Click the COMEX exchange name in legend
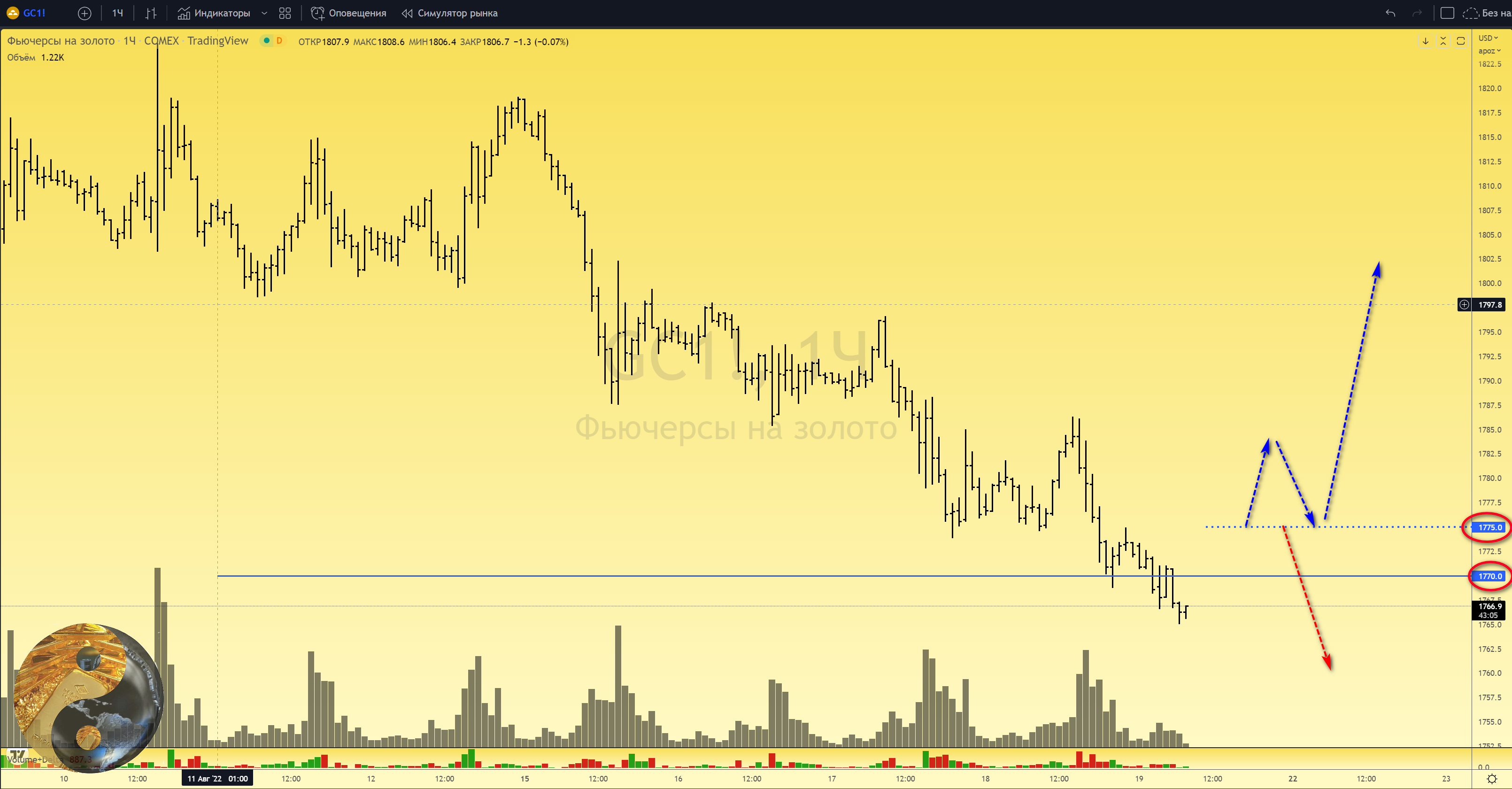Image resolution: width=1512 pixels, height=789 pixels. tap(162, 41)
